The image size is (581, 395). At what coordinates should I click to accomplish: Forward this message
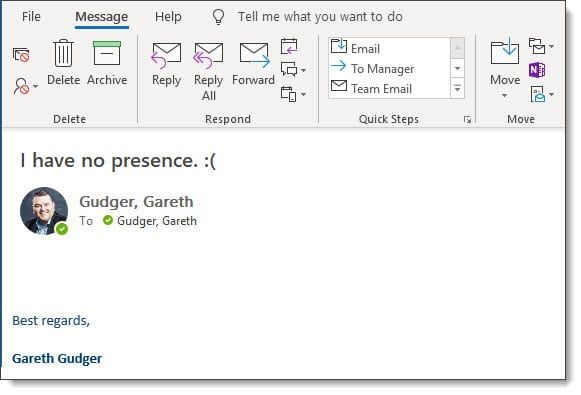click(x=254, y=64)
